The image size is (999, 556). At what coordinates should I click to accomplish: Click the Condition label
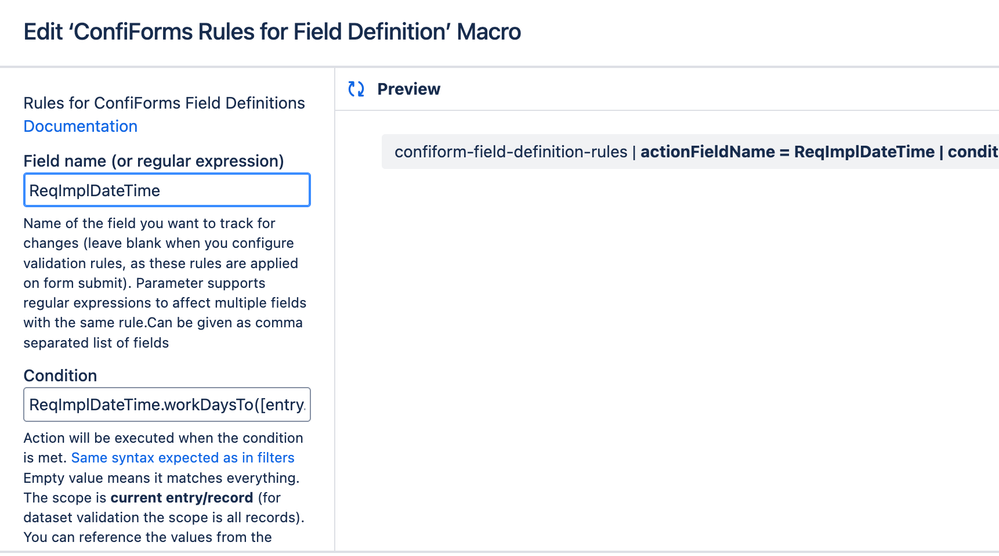tap(60, 376)
